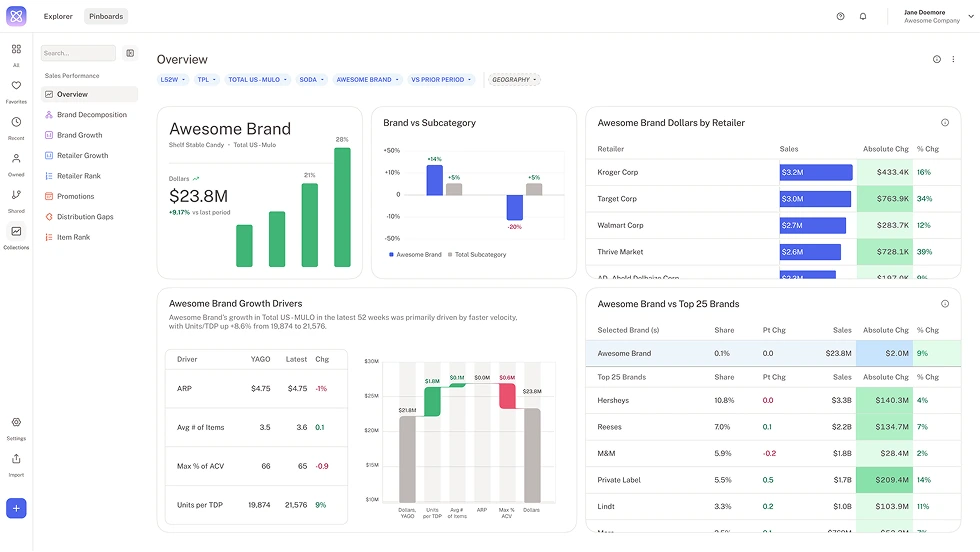Image resolution: width=980 pixels, height=552 pixels.
Task: Sort by Retailer column header
Action: click(x=611, y=149)
